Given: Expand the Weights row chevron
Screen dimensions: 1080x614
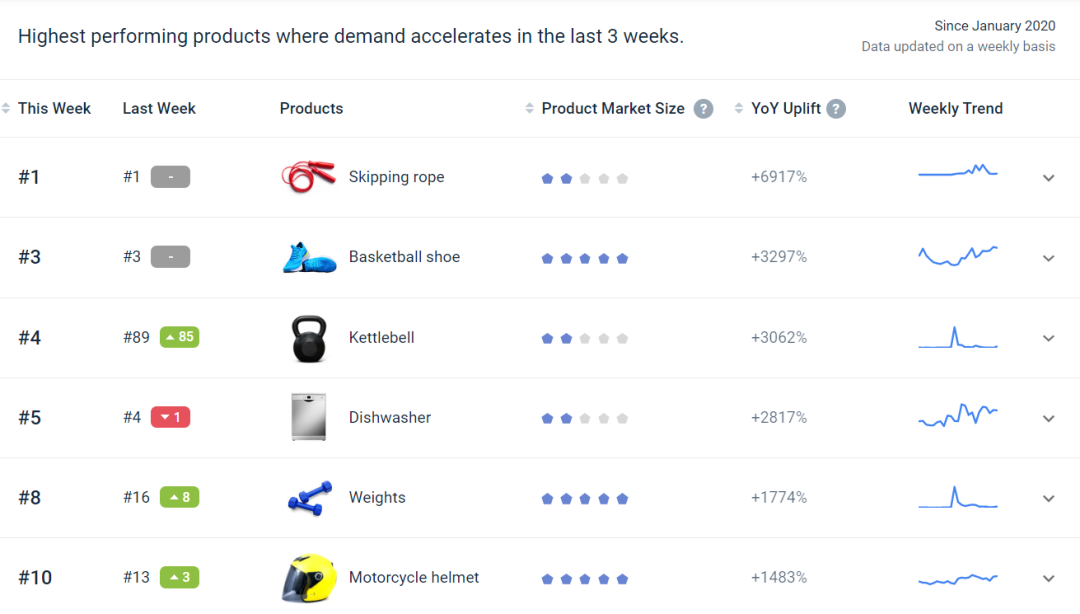Looking at the screenshot, I should pyautogui.click(x=1048, y=498).
